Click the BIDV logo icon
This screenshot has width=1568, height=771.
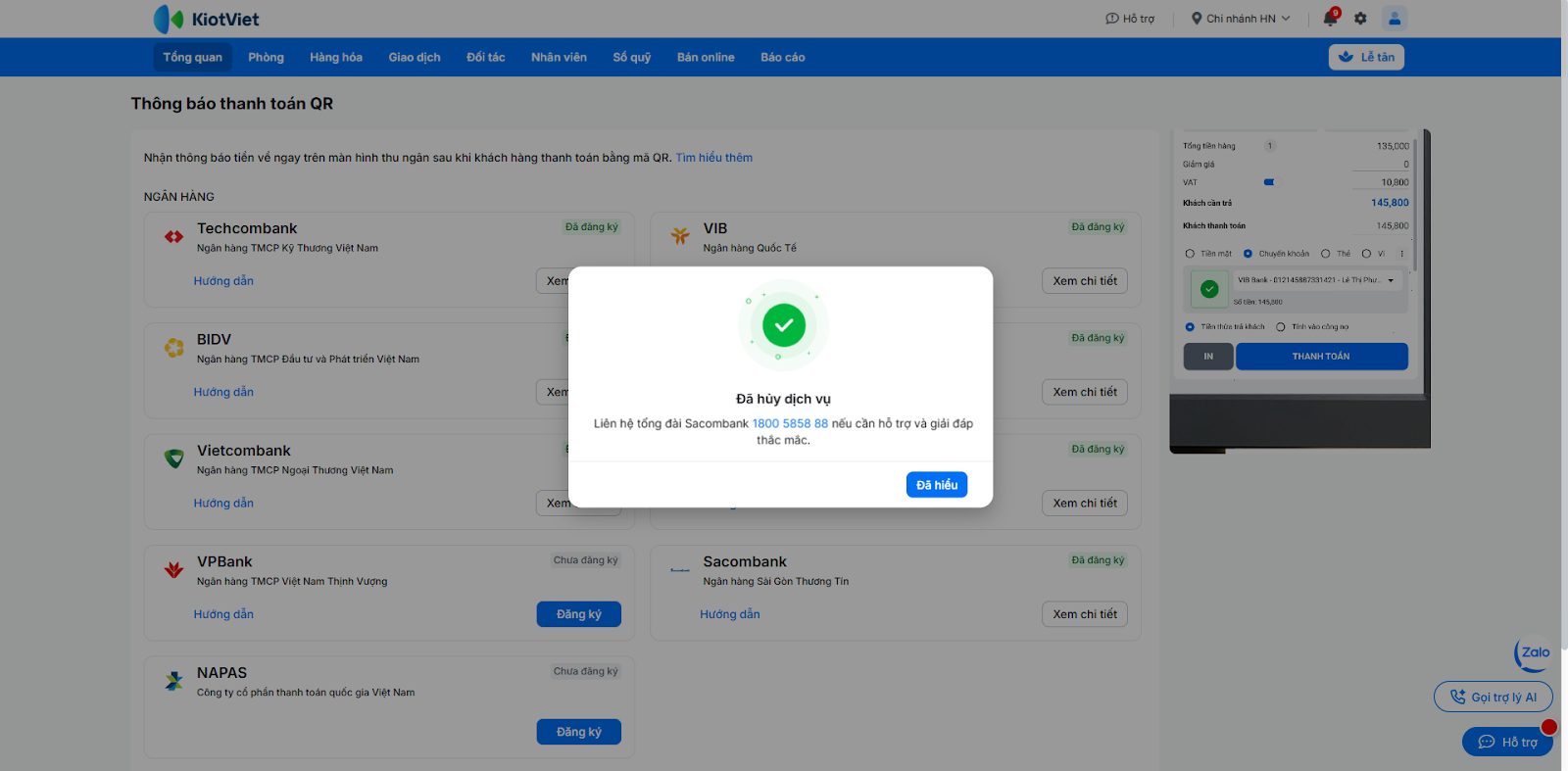[x=174, y=347]
